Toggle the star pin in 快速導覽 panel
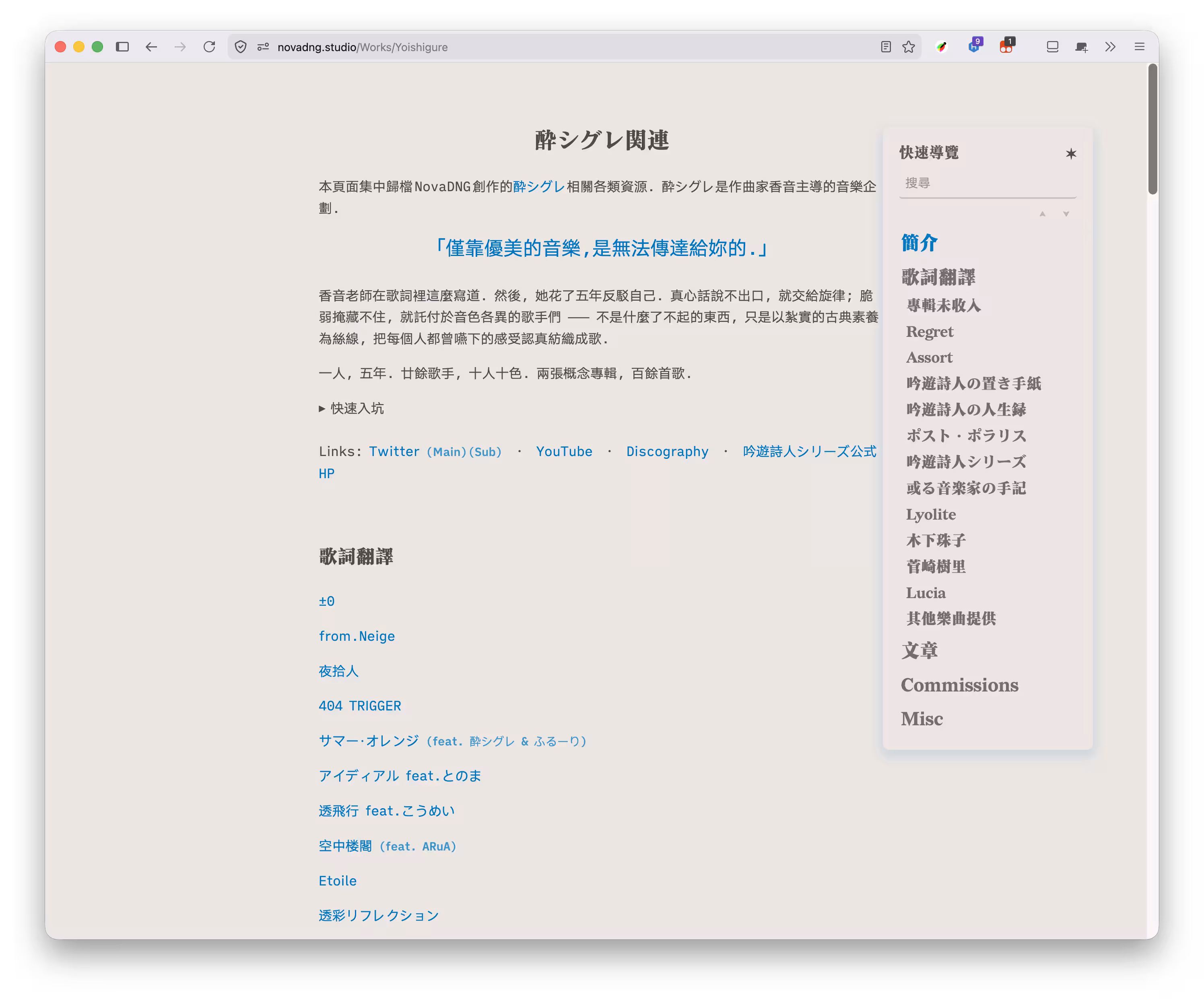 [1070, 154]
